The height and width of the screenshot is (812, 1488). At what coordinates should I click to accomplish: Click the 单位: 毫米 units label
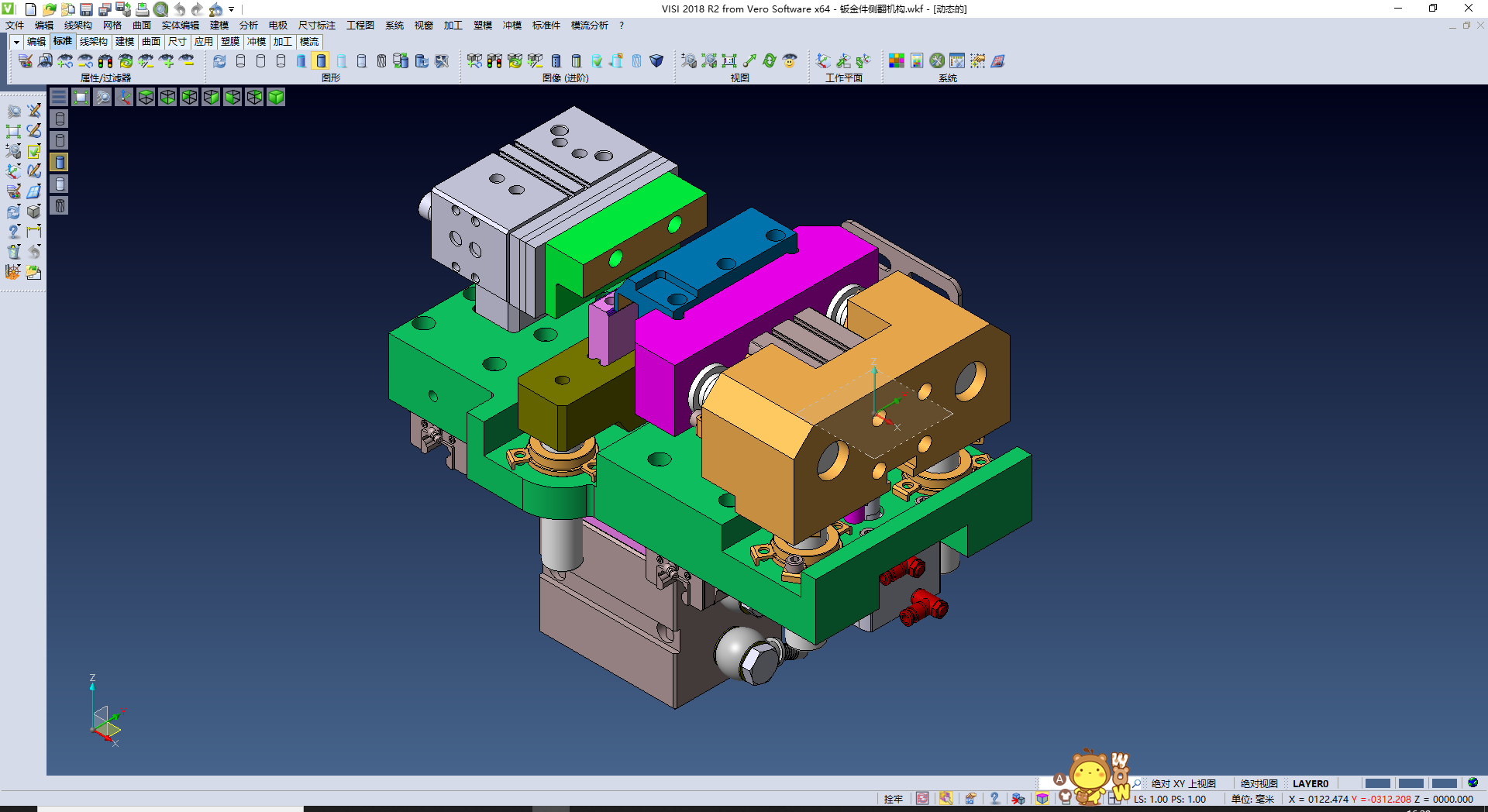1252,799
